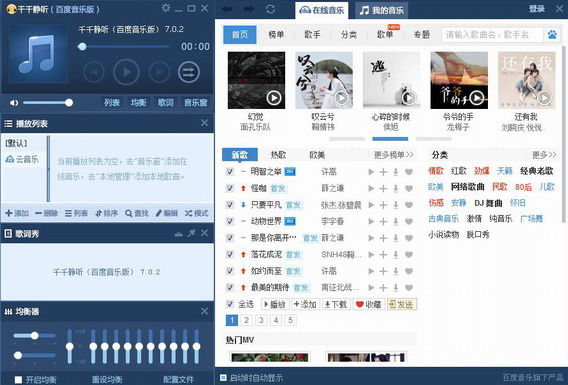Select the 热歌 hot songs tab

point(278,155)
